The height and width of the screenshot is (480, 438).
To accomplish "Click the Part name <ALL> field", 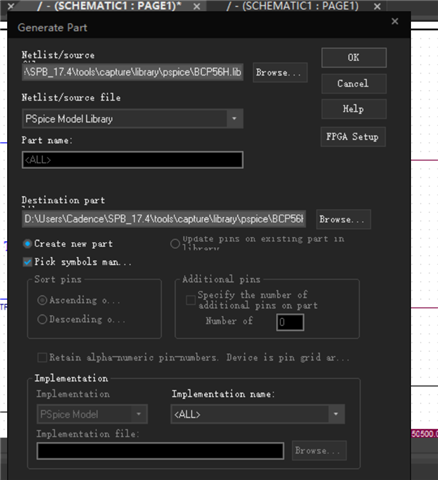I will 132,160.
